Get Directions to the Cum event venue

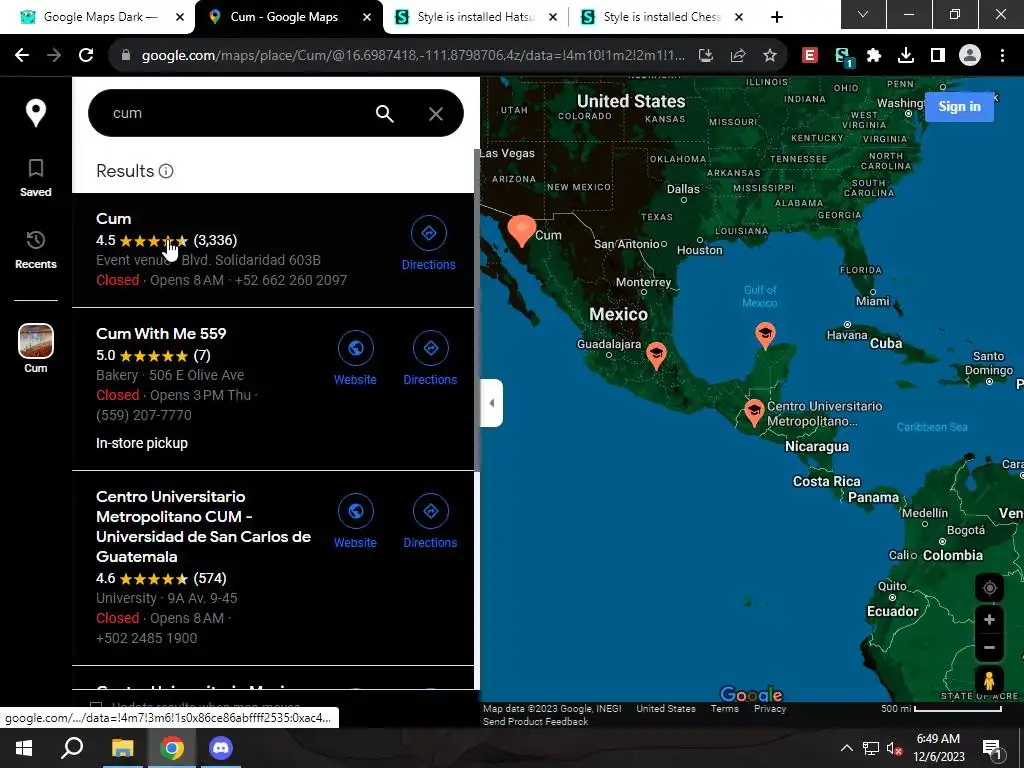coord(428,244)
